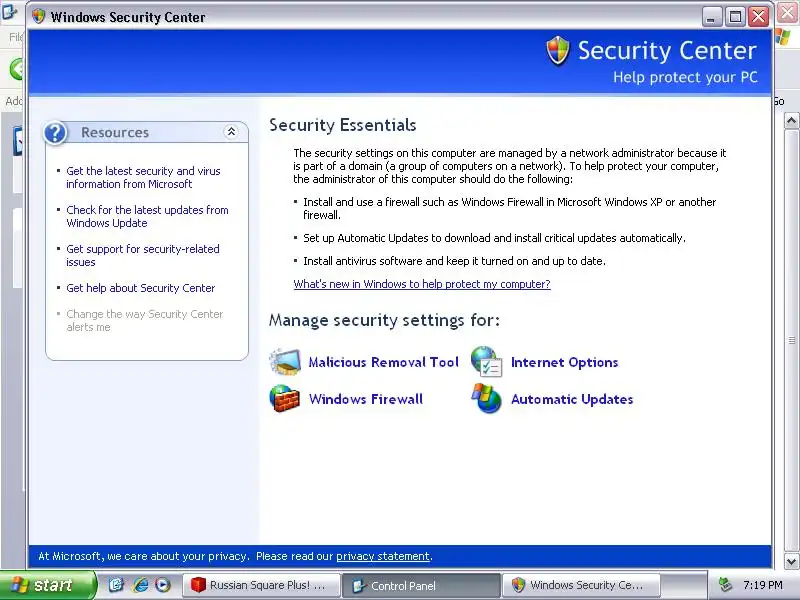Maximize the Windows Security Center window
The image size is (800, 600).
735,17
